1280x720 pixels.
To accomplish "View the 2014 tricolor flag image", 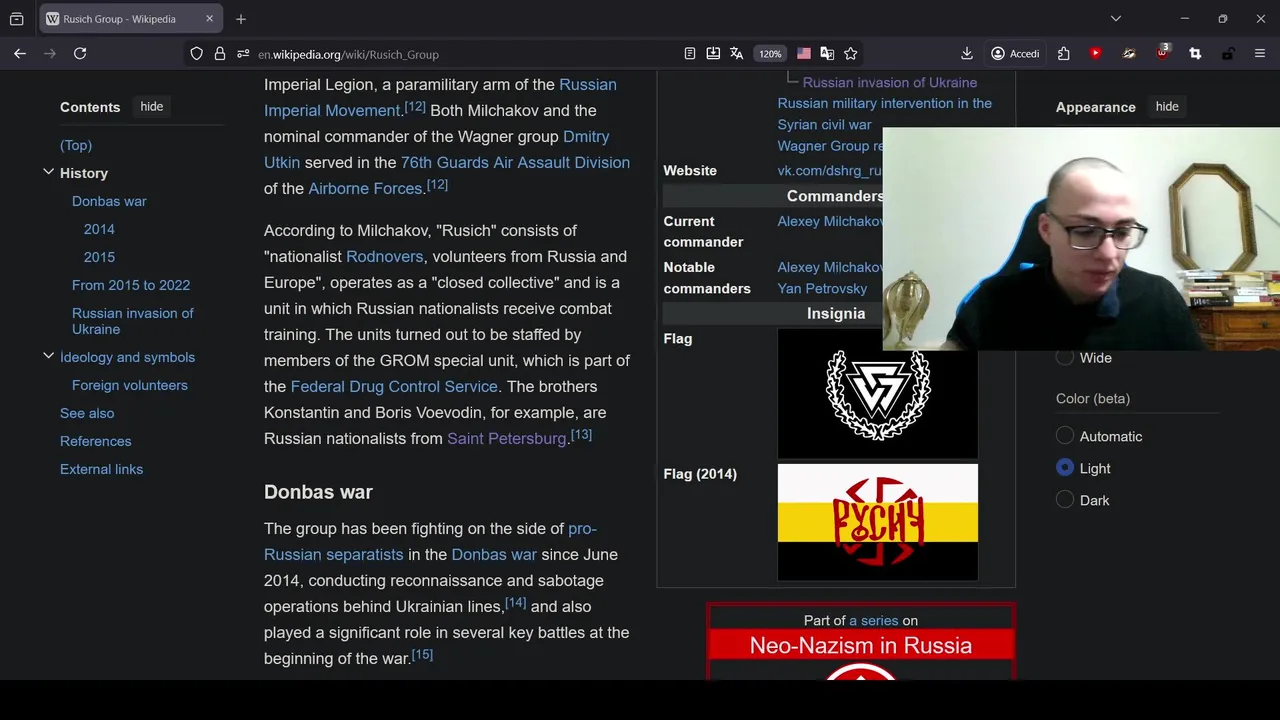I will [x=878, y=522].
